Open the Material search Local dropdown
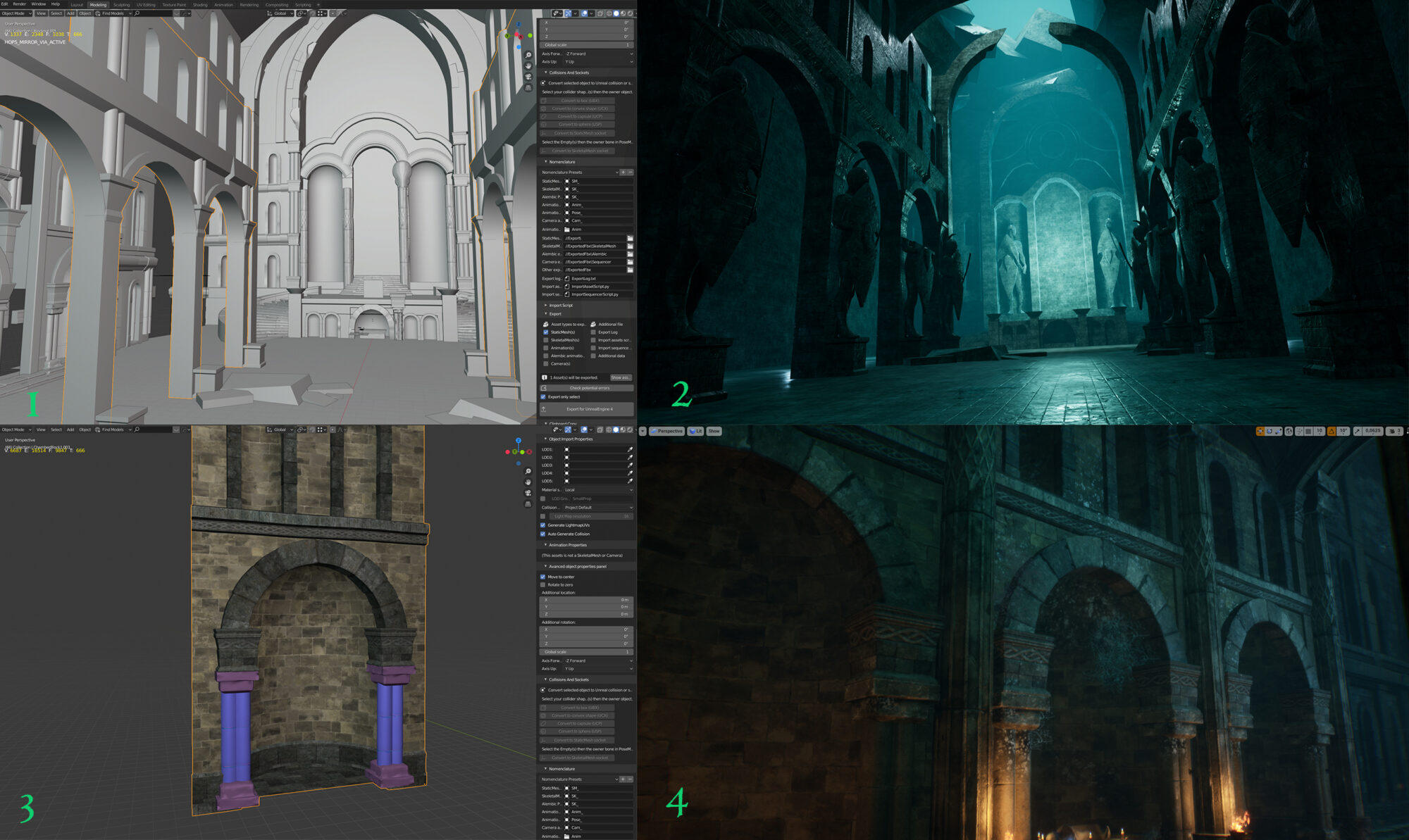This screenshot has height=840, width=1409. (x=597, y=490)
